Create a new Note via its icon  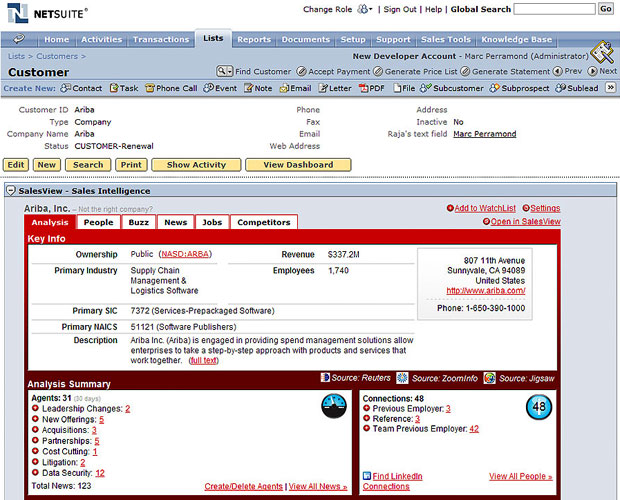point(248,88)
